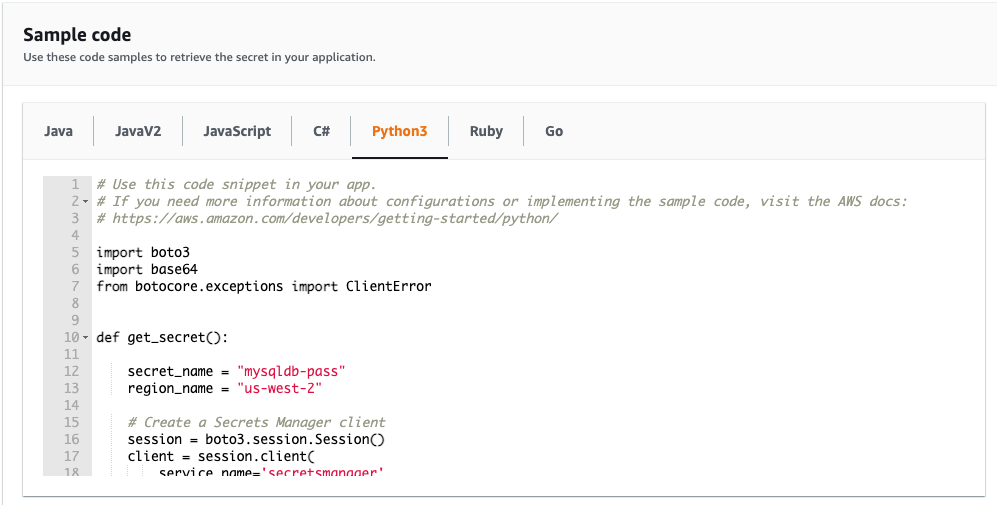Open the Go code sample

[x=554, y=131]
